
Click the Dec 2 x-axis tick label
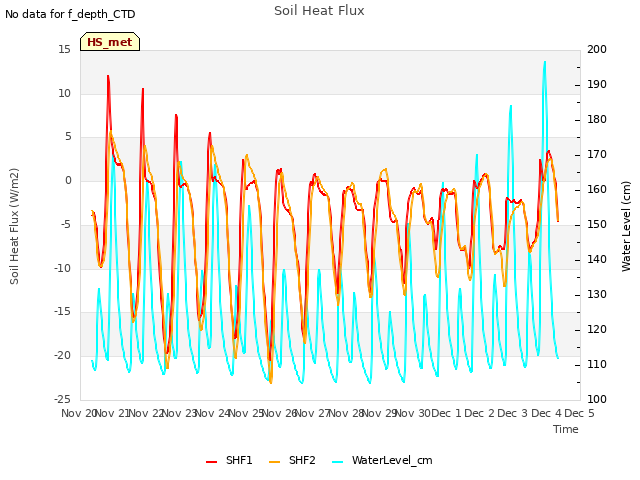click(480, 413)
